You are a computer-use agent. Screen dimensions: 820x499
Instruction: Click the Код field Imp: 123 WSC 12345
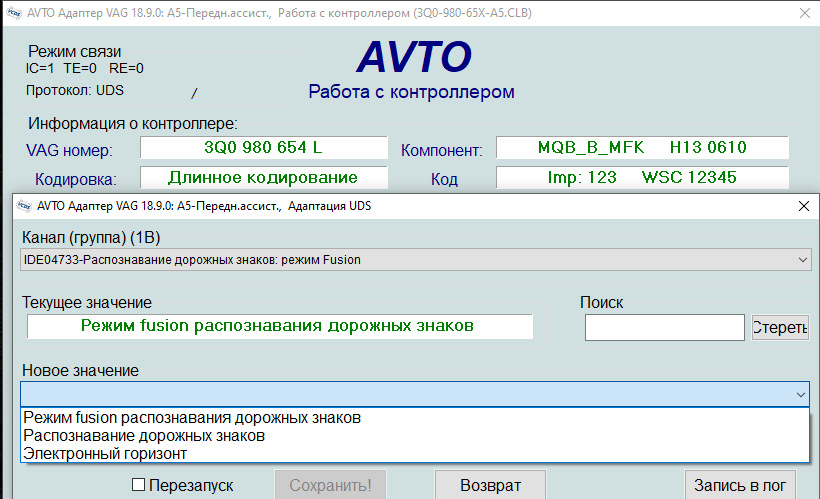click(x=642, y=177)
